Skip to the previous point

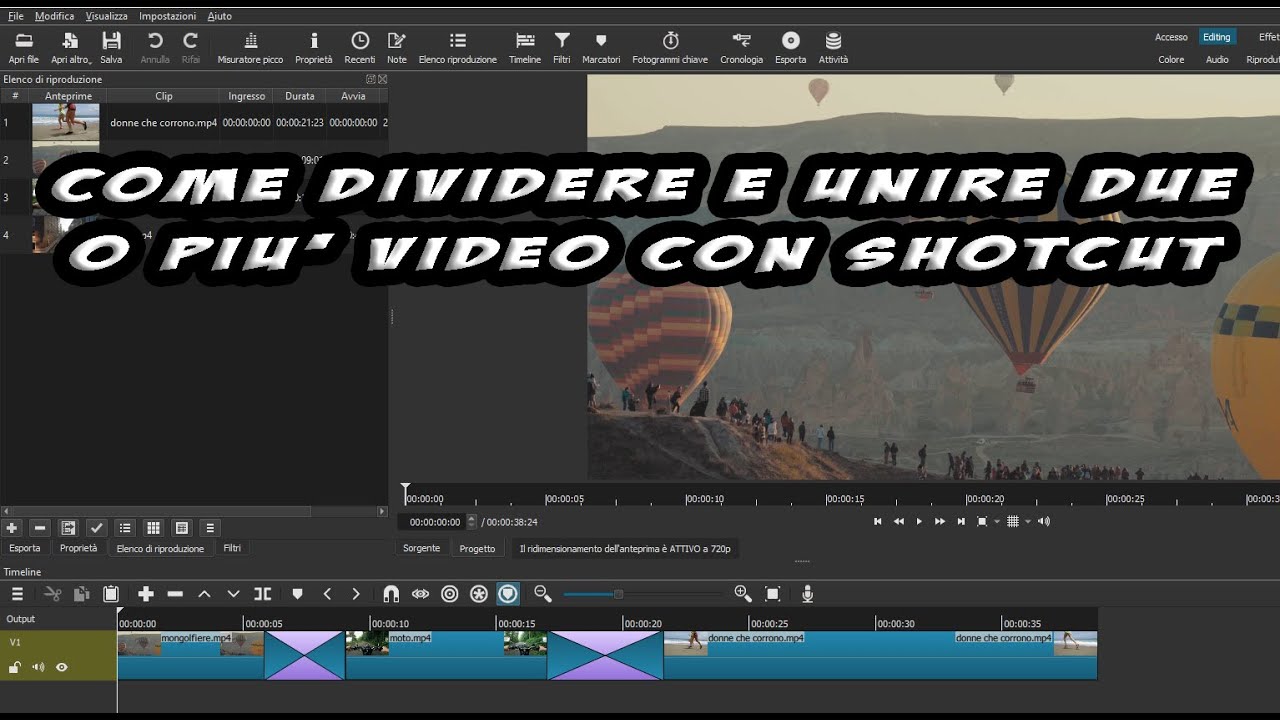(877, 521)
